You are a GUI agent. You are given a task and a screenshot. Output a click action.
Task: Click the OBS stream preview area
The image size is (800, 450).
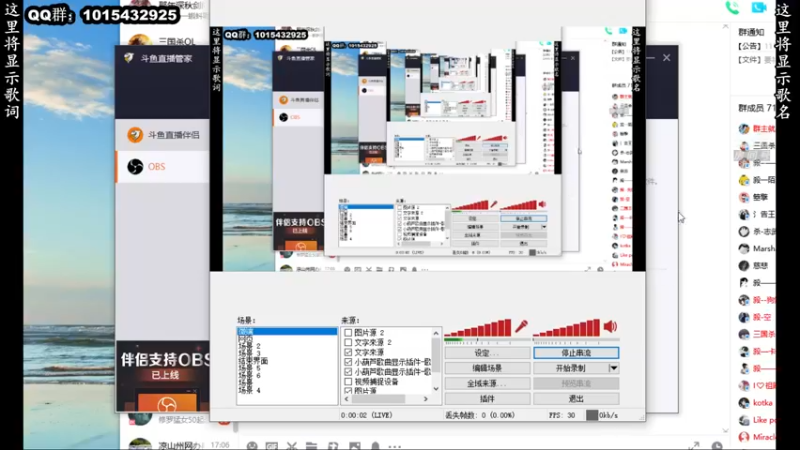tap(428, 149)
